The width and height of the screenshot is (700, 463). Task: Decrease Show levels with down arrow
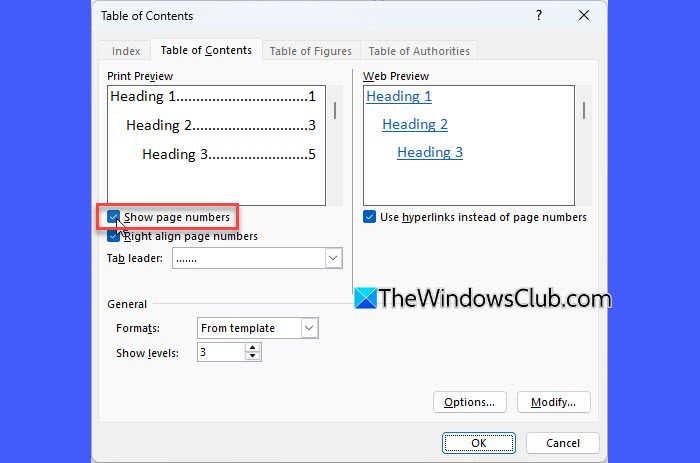(x=253, y=356)
